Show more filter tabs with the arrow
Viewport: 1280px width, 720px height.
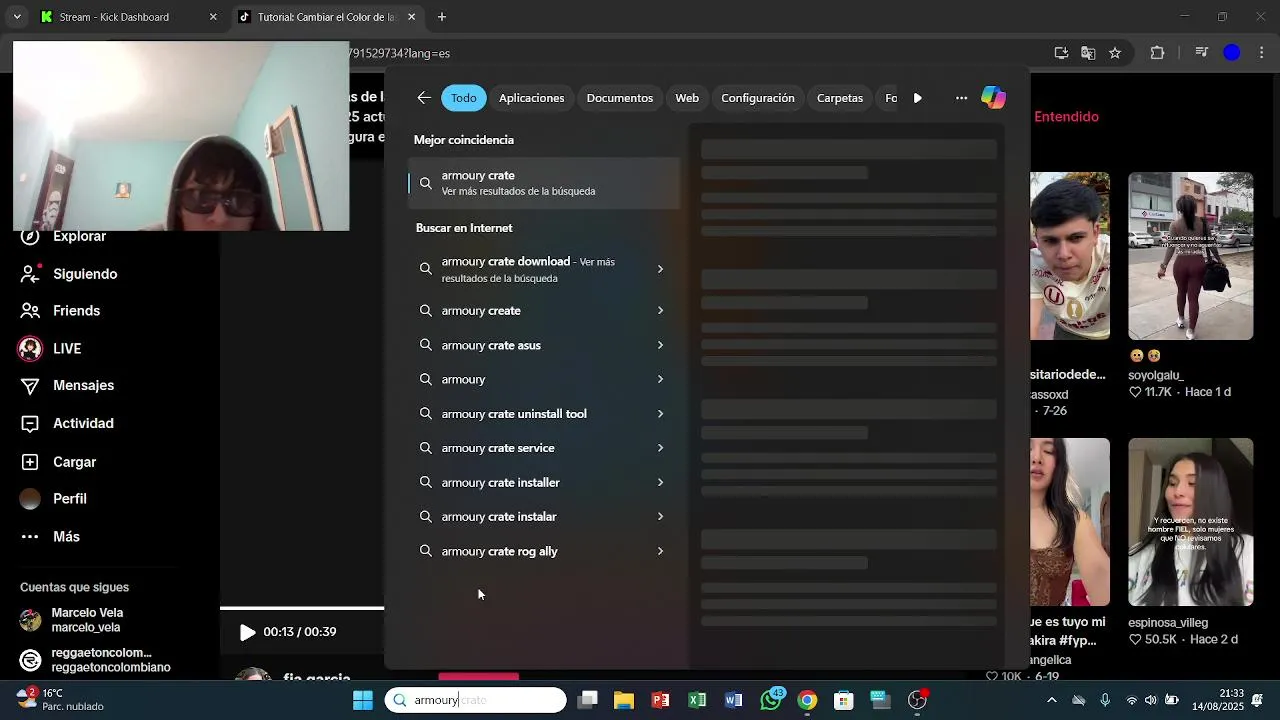(918, 98)
